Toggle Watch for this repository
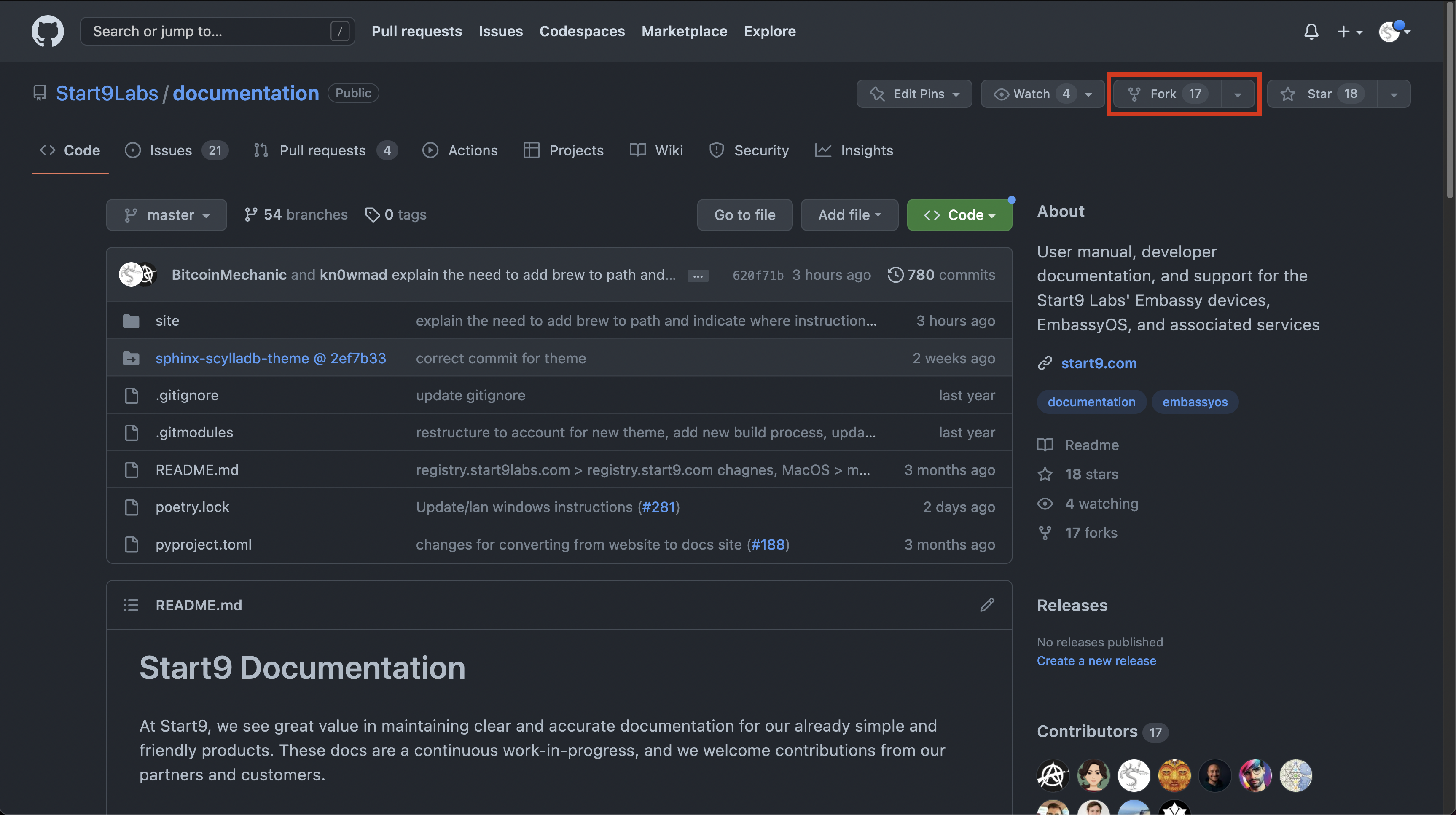Image resolution: width=1456 pixels, height=815 pixels. (x=1031, y=94)
